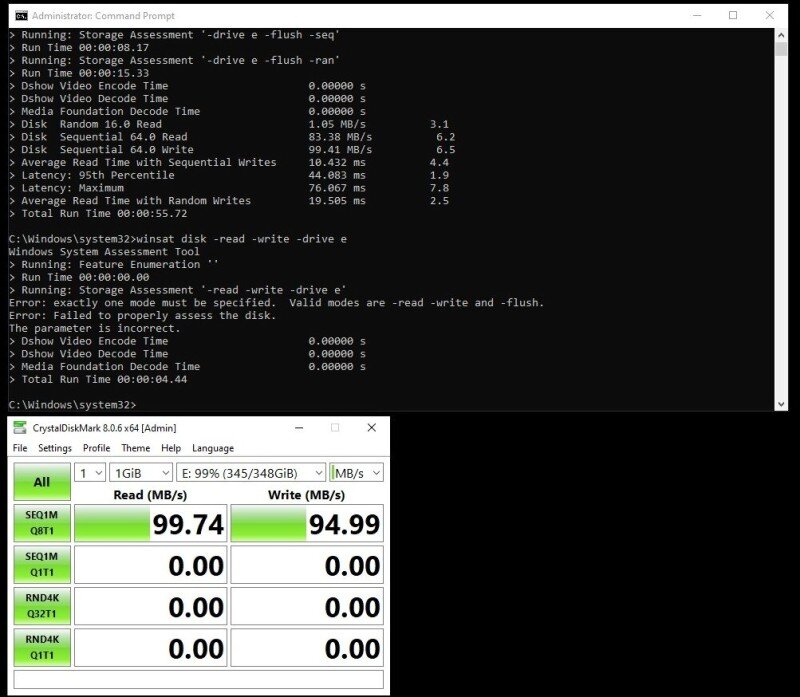800x697 pixels.
Task: Open the Help menu
Action: tap(171, 448)
